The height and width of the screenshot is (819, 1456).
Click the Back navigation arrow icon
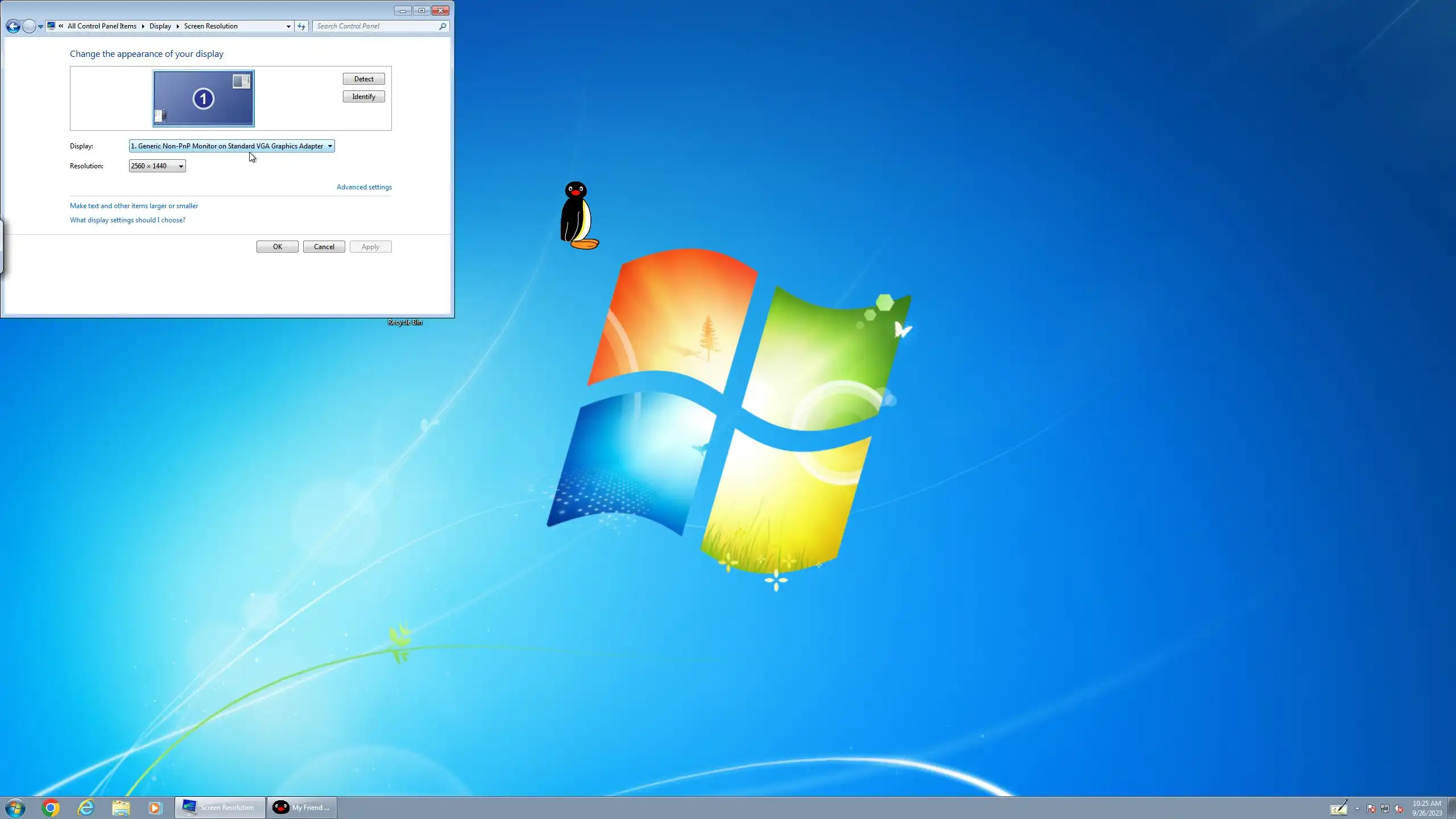13,26
